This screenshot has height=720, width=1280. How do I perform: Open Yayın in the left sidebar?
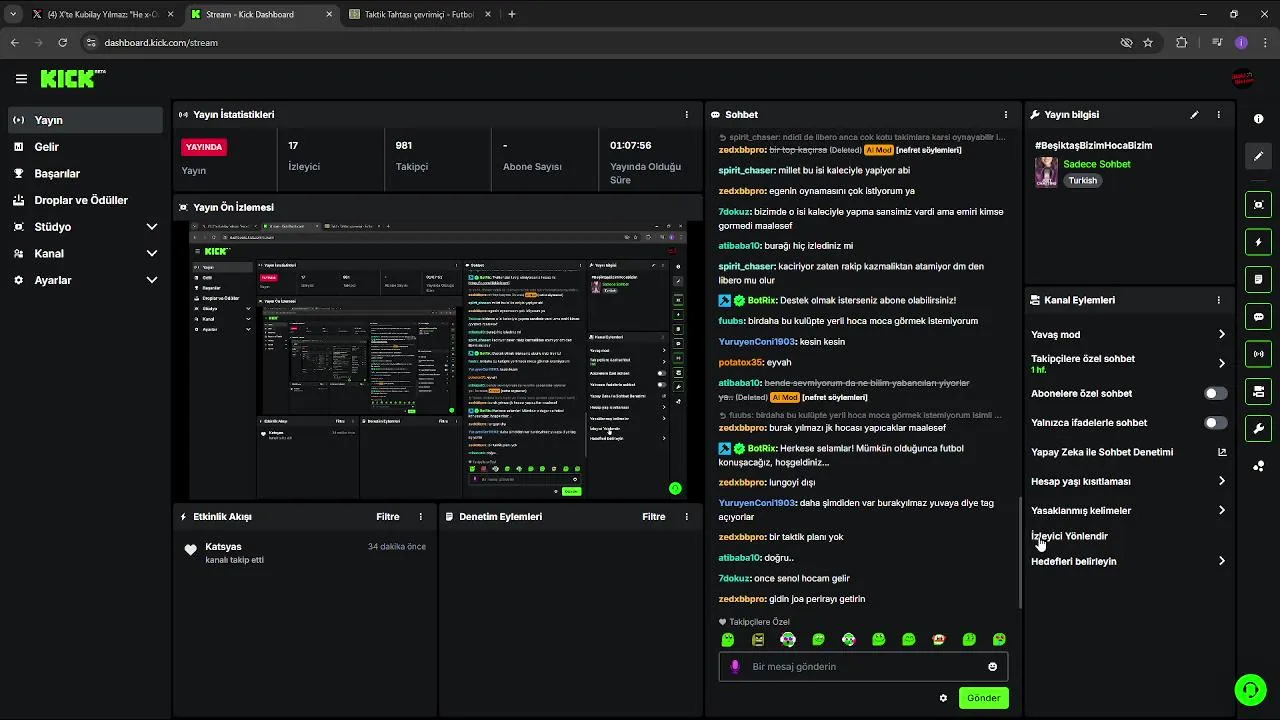85,120
